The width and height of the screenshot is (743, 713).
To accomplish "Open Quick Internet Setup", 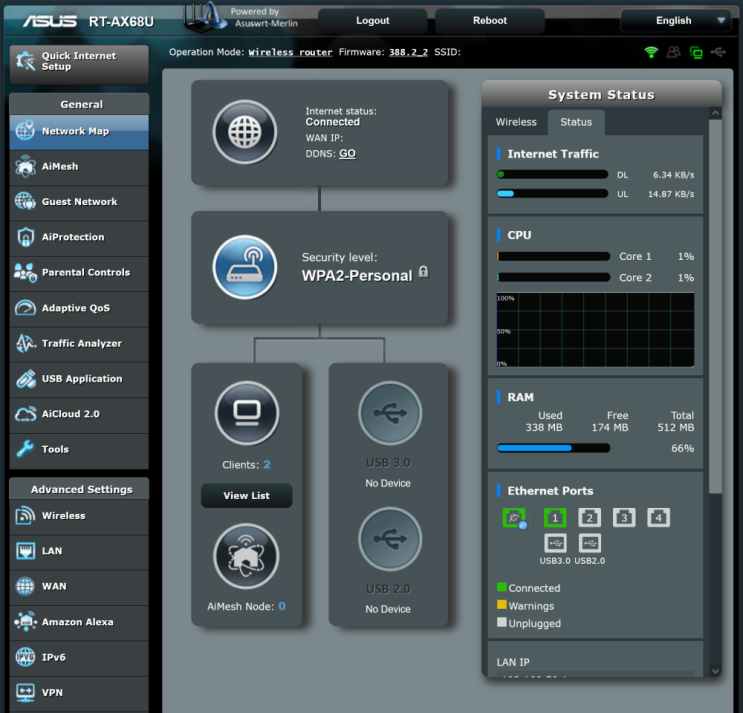I will 79,64.
